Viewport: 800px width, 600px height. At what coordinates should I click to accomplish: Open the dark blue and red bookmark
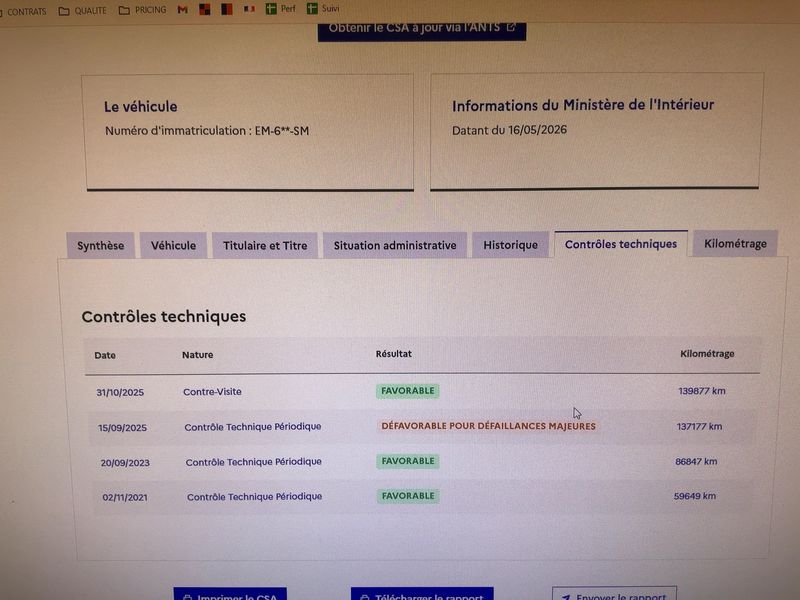point(227,9)
